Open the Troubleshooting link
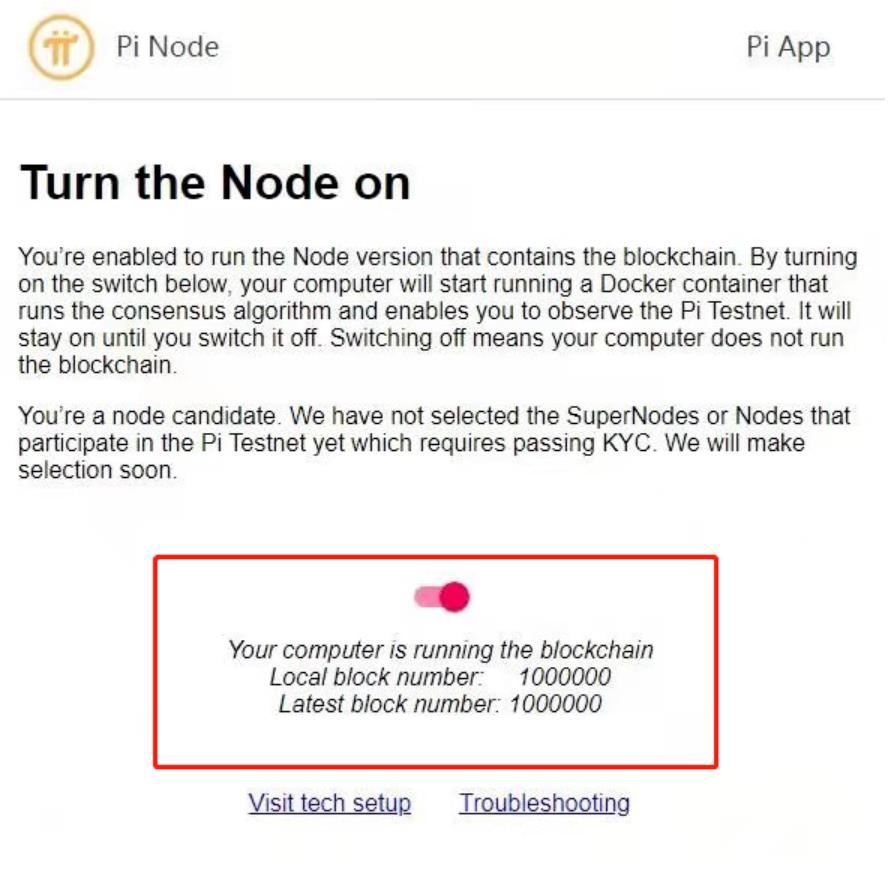This screenshot has width=892, height=869. [544, 803]
